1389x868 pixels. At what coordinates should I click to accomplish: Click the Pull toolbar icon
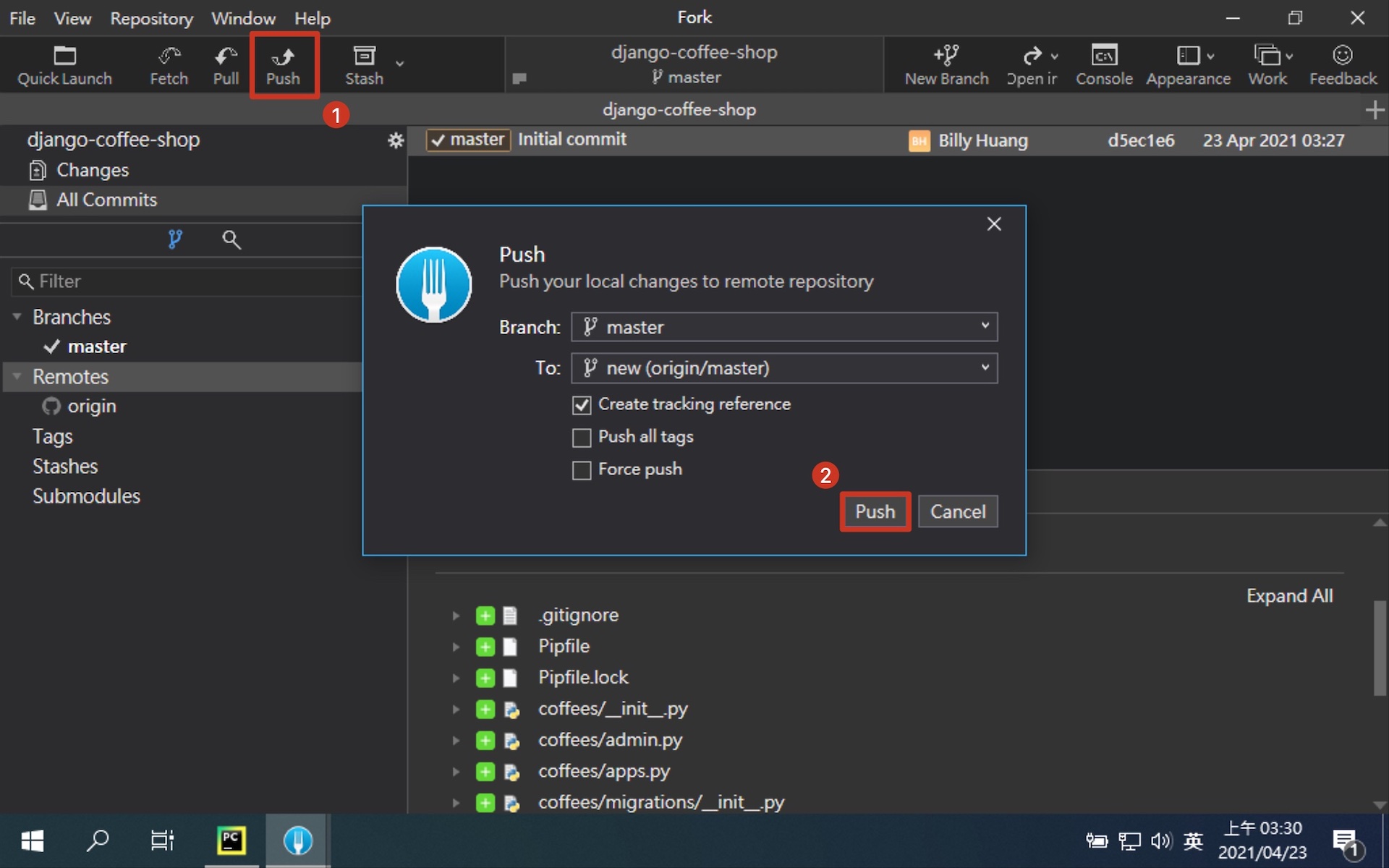(226, 65)
